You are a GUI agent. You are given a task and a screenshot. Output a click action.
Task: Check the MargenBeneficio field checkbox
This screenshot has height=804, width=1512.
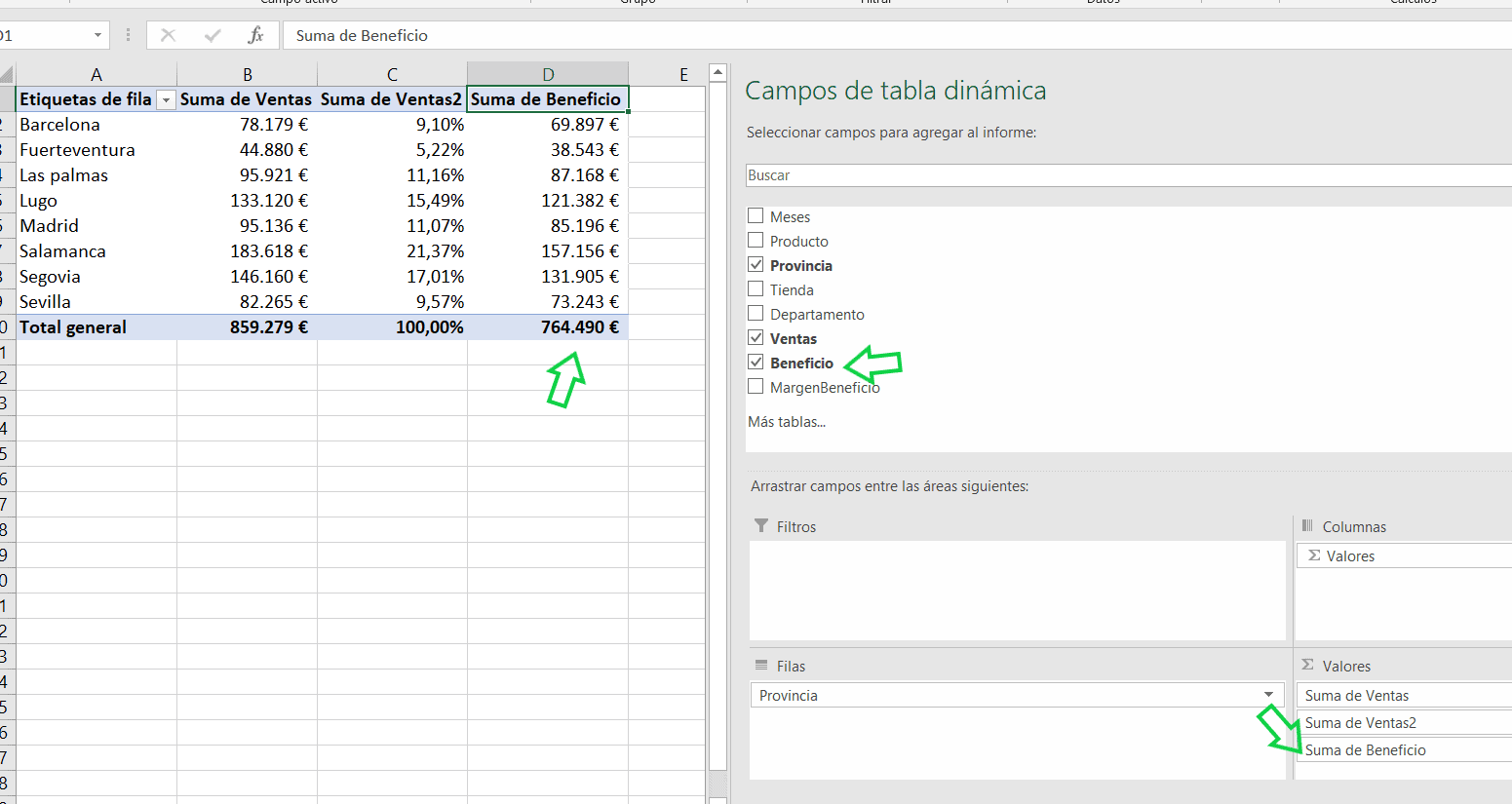756,387
